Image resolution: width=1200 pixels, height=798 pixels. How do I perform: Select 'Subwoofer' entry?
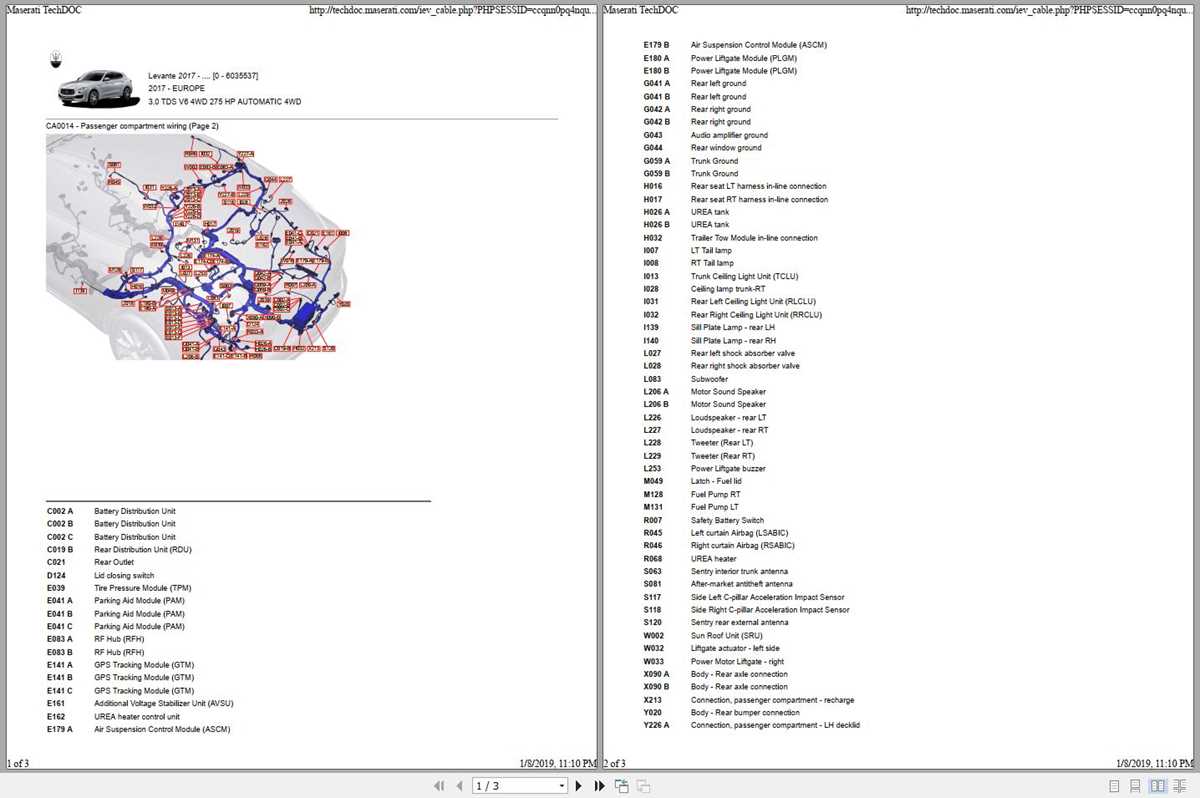(x=709, y=379)
